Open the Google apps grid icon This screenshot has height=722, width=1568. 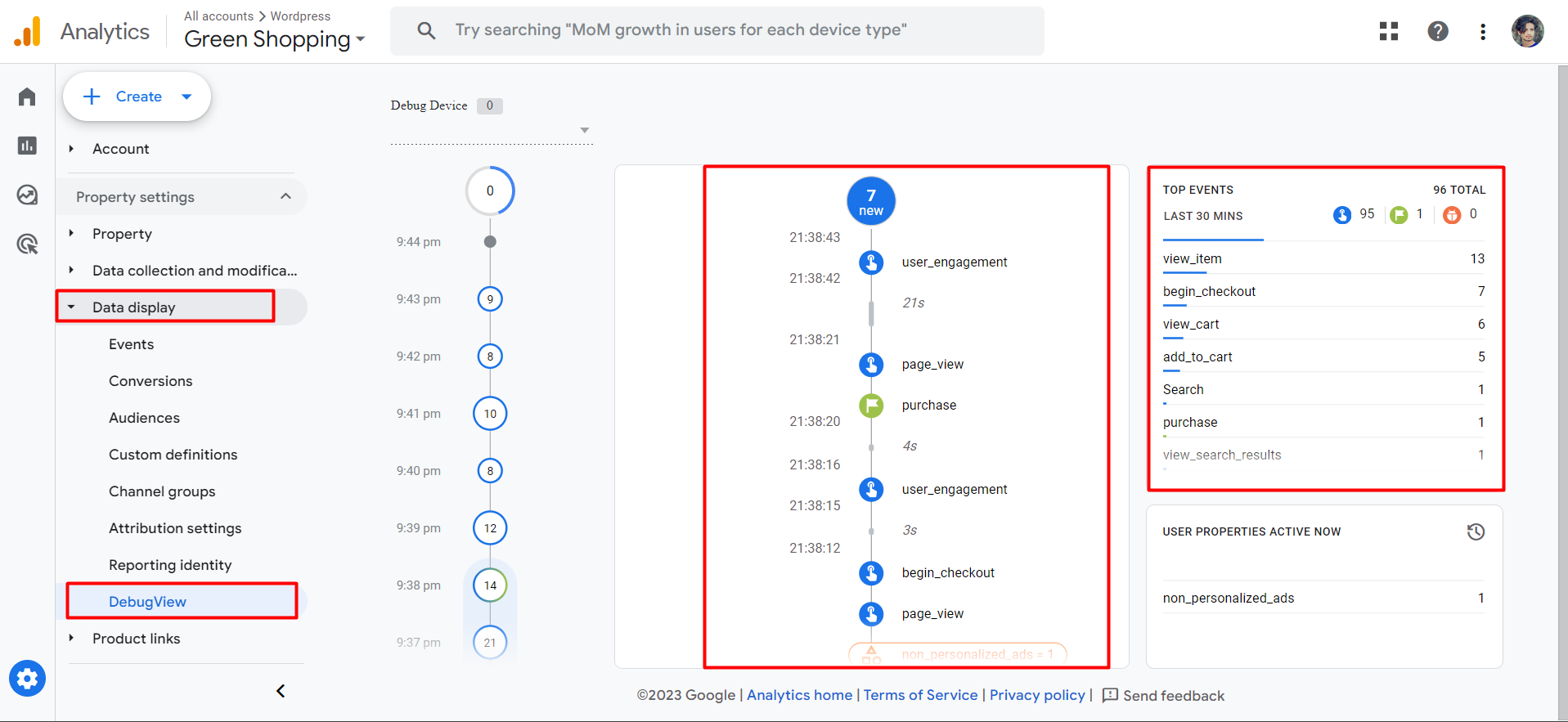coord(1388,31)
